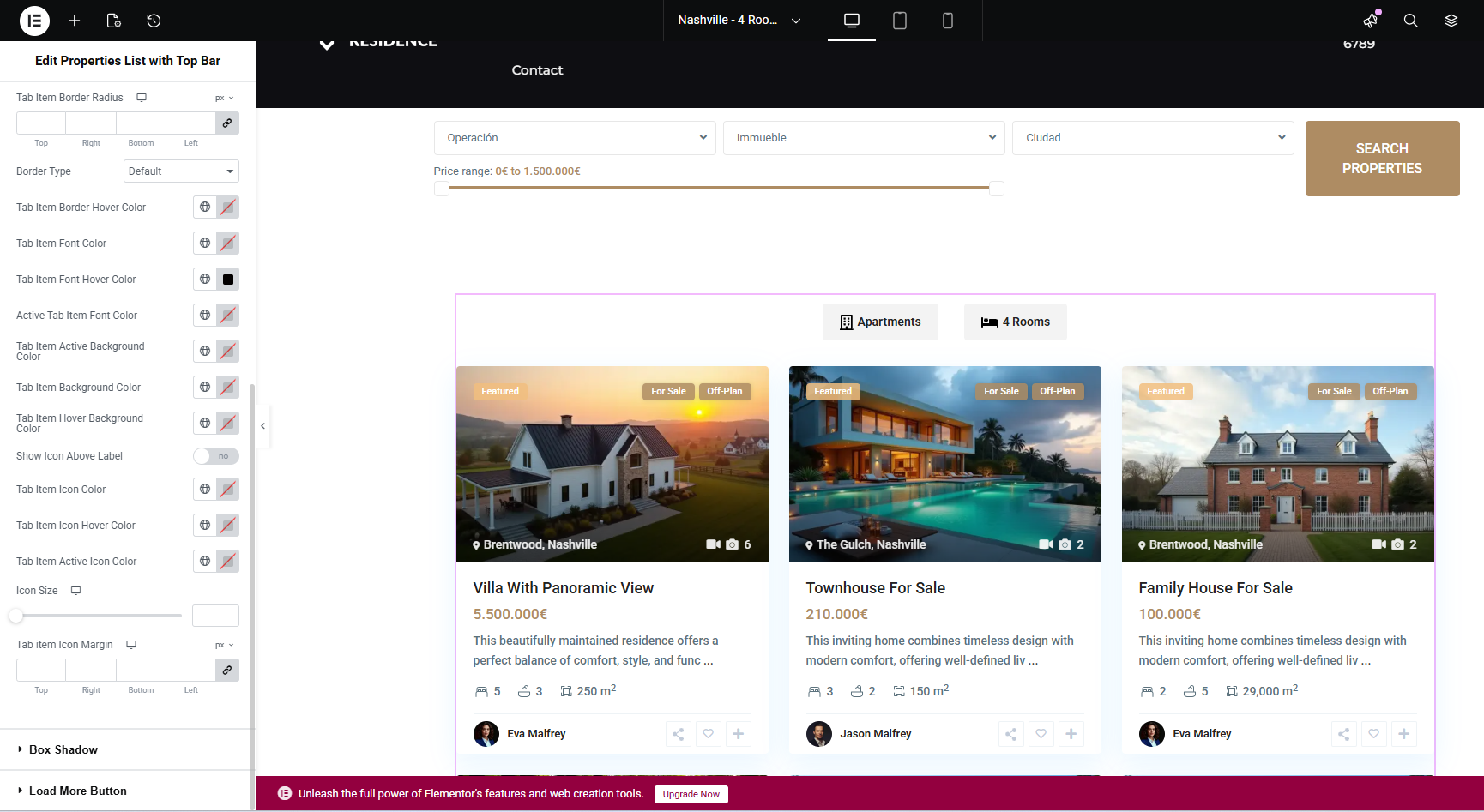Expand the Load More Button section
This screenshot has width=1484, height=812.
coord(77,791)
